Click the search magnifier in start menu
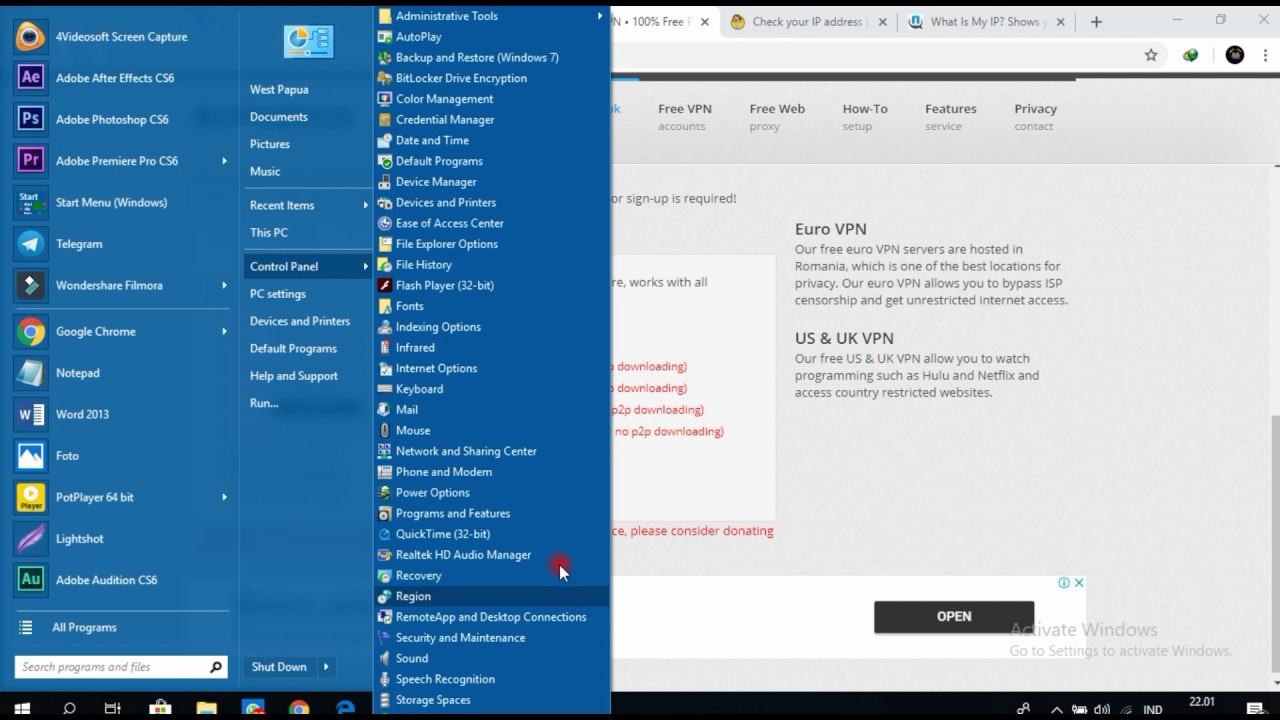 (x=215, y=667)
